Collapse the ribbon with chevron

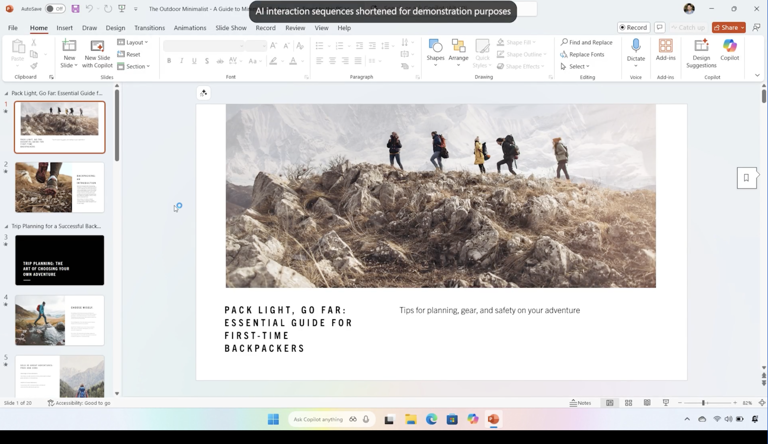757,75
